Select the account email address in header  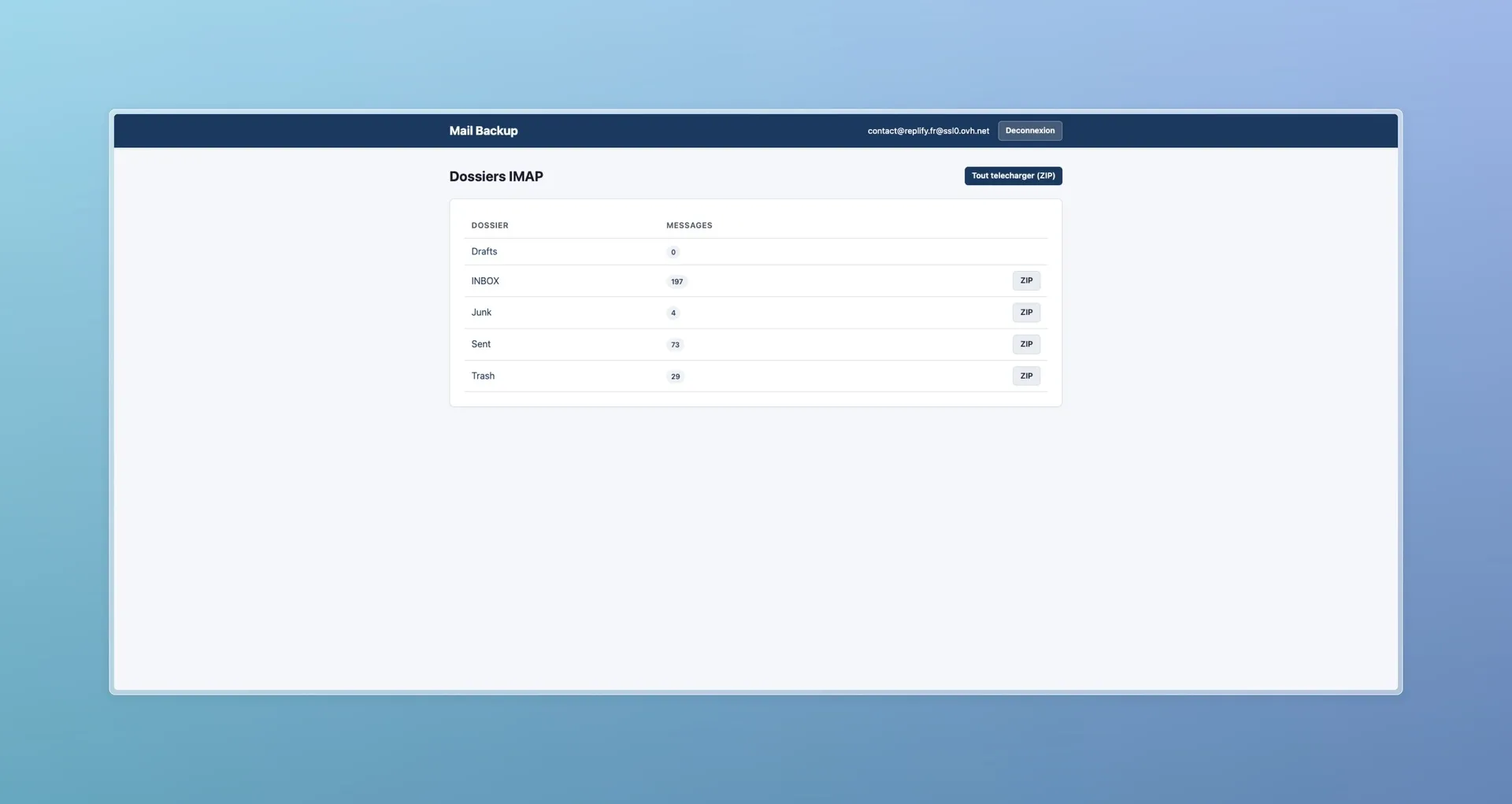[x=928, y=132]
